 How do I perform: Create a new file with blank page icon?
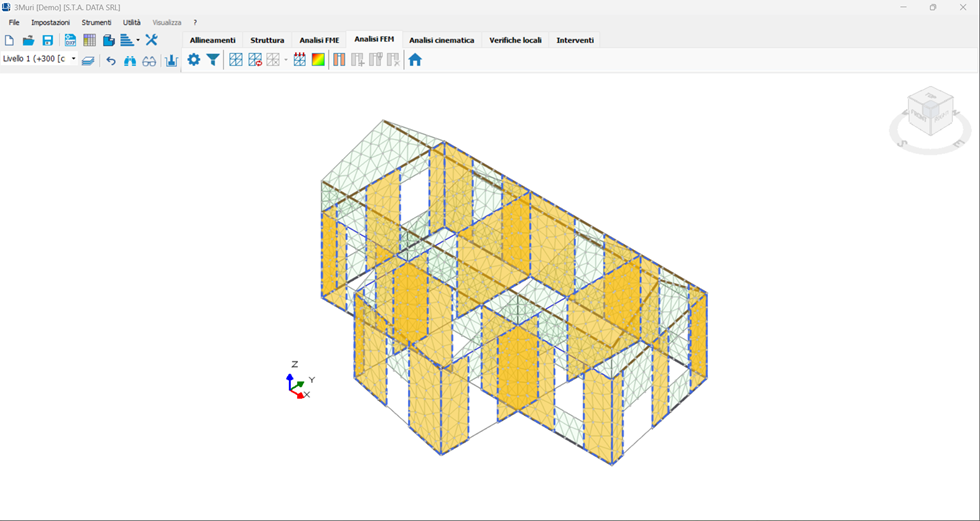9,40
